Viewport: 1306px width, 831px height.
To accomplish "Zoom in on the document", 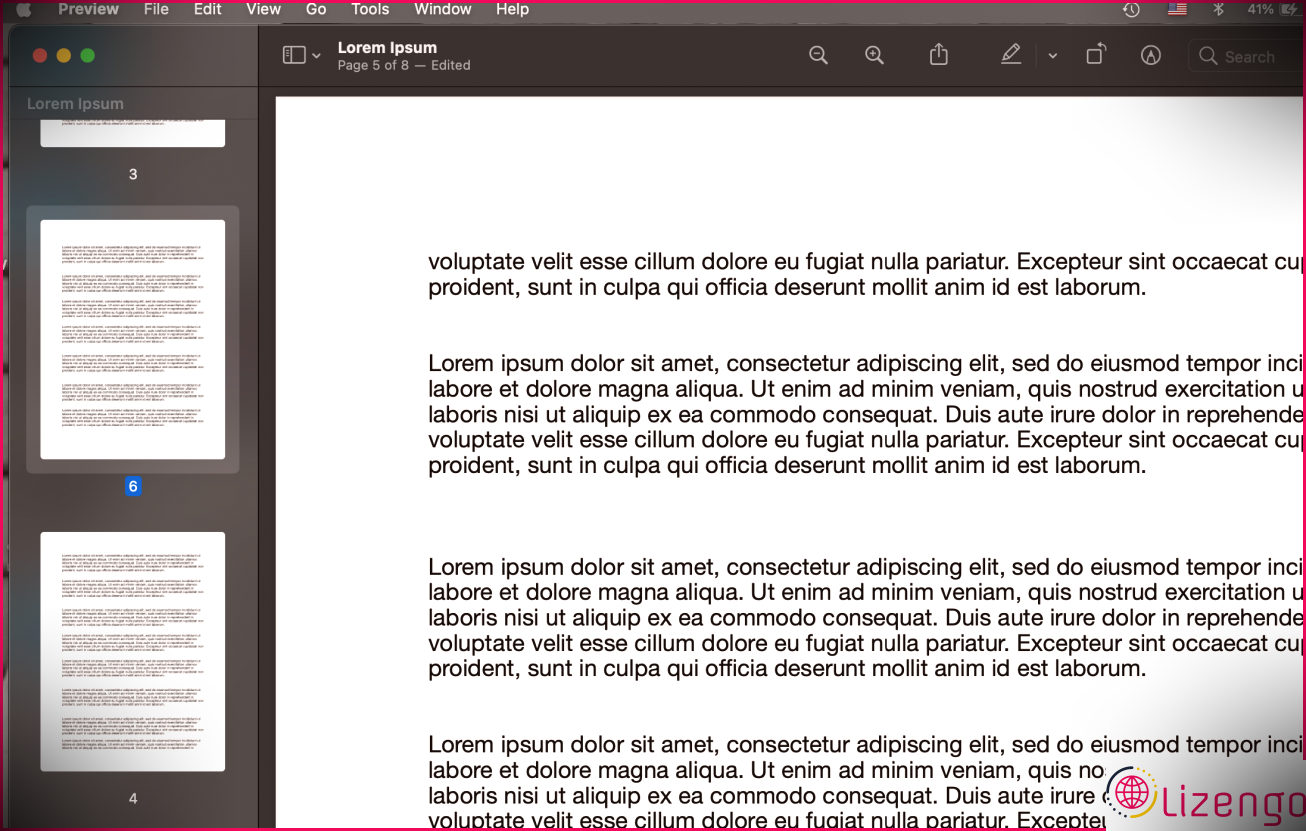I will pyautogui.click(x=874, y=56).
